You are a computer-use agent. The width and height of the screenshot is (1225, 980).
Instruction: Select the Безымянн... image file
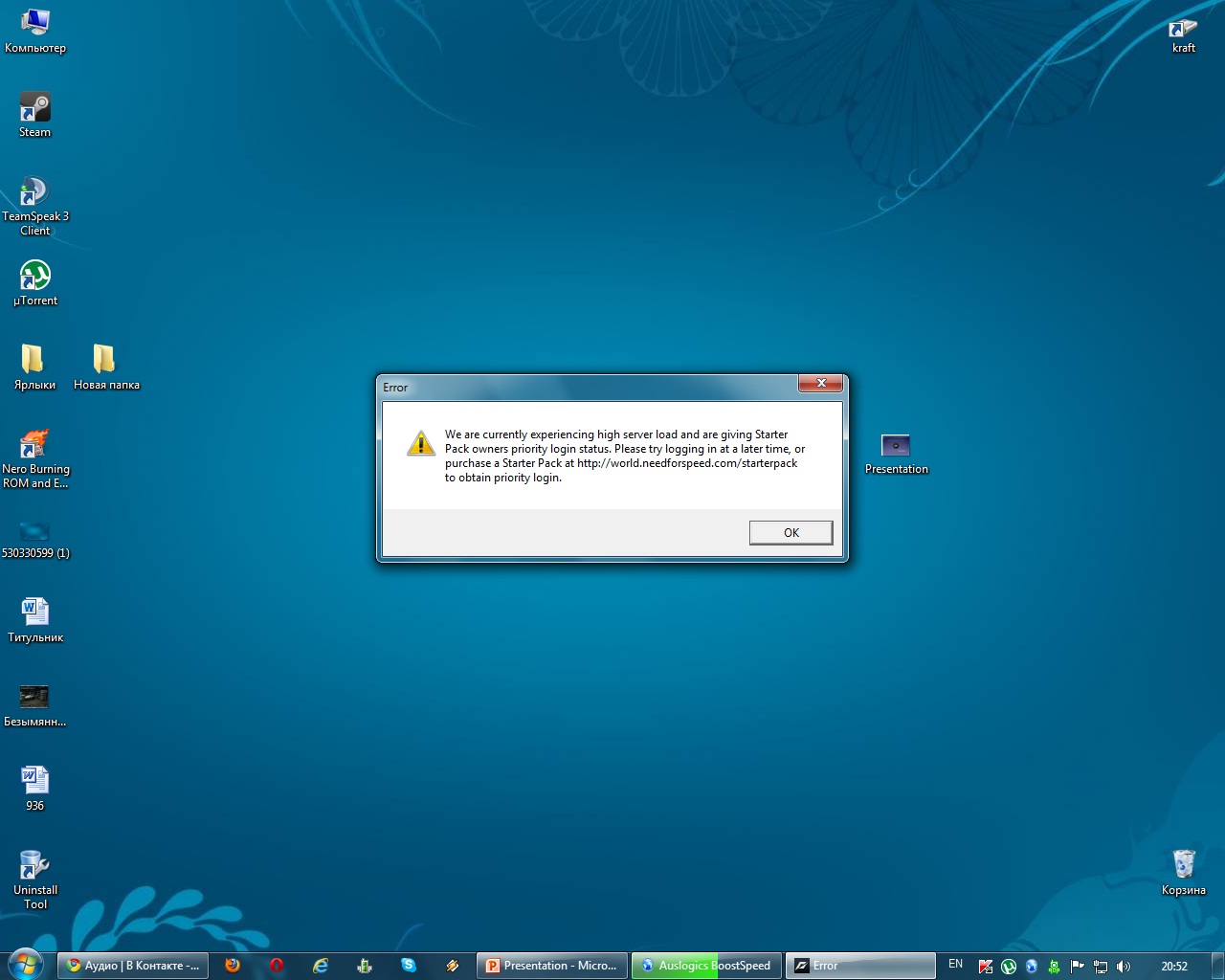35,704
